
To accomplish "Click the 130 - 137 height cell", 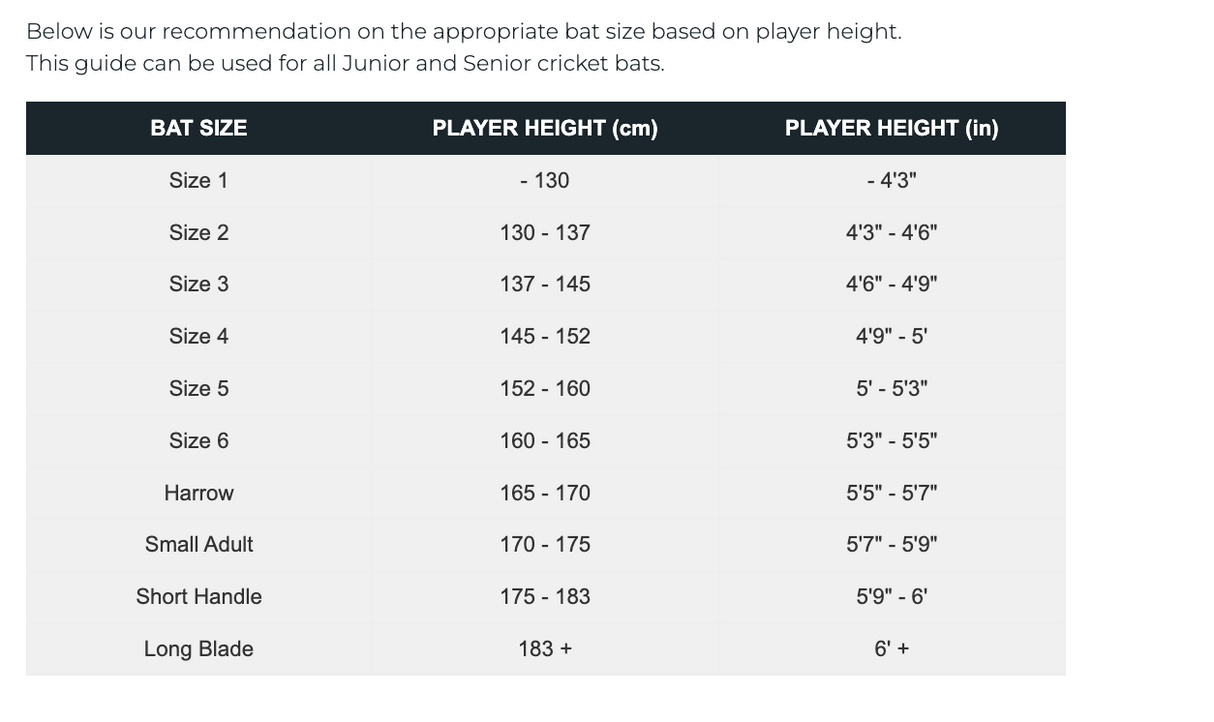I will pos(545,233).
